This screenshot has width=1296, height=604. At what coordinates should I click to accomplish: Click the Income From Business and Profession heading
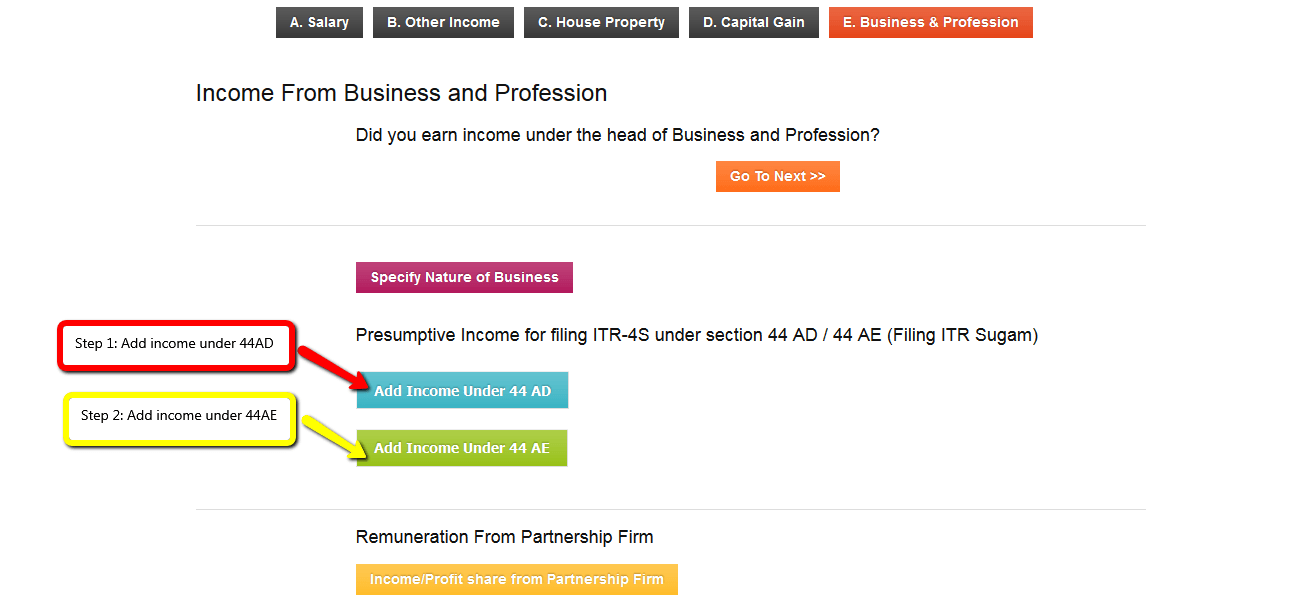[401, 93]
